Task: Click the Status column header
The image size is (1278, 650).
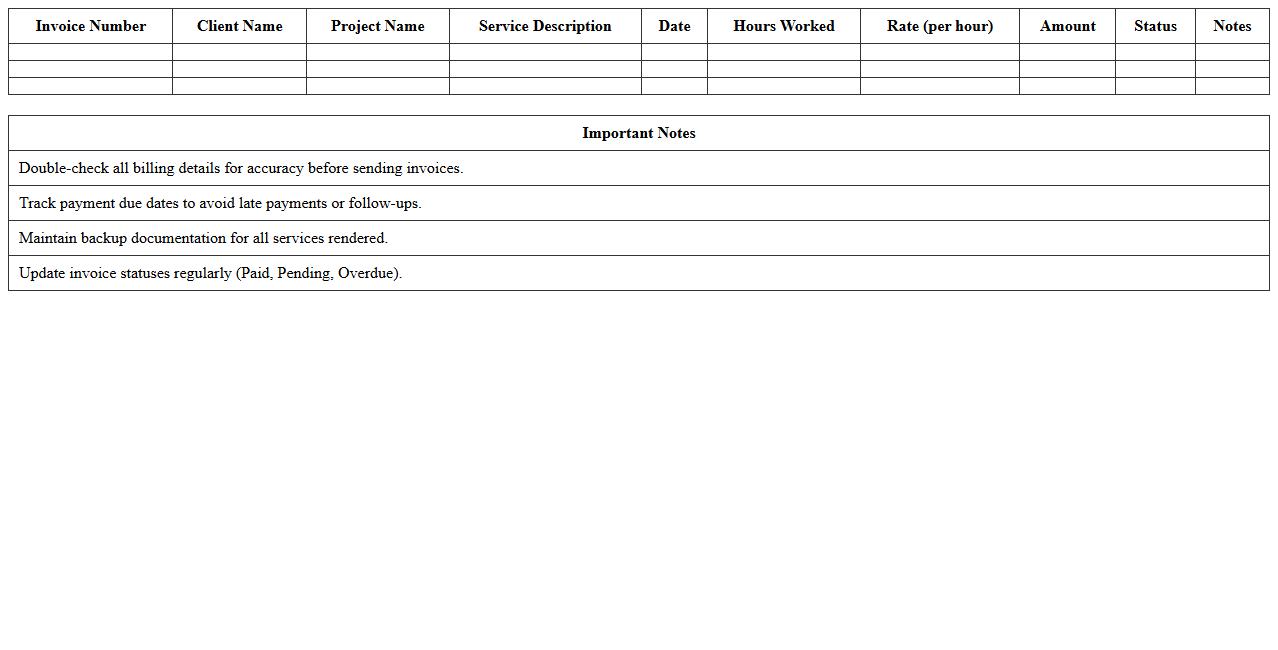Action: coord(1155,26)
